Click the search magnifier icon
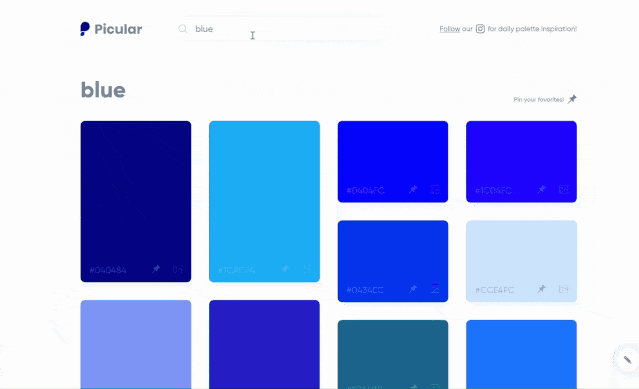This screenshot has height=389, width=639. click(183, 29)
